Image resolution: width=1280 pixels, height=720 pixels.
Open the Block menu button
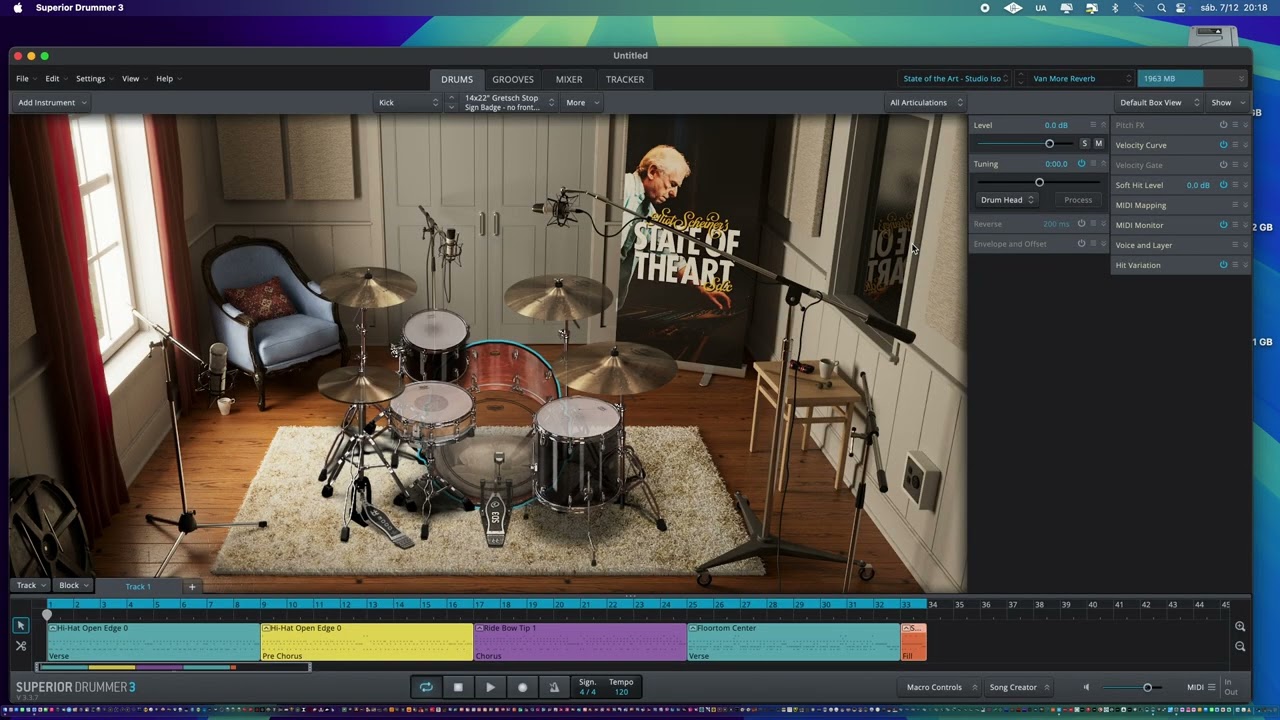click(73, 585)
